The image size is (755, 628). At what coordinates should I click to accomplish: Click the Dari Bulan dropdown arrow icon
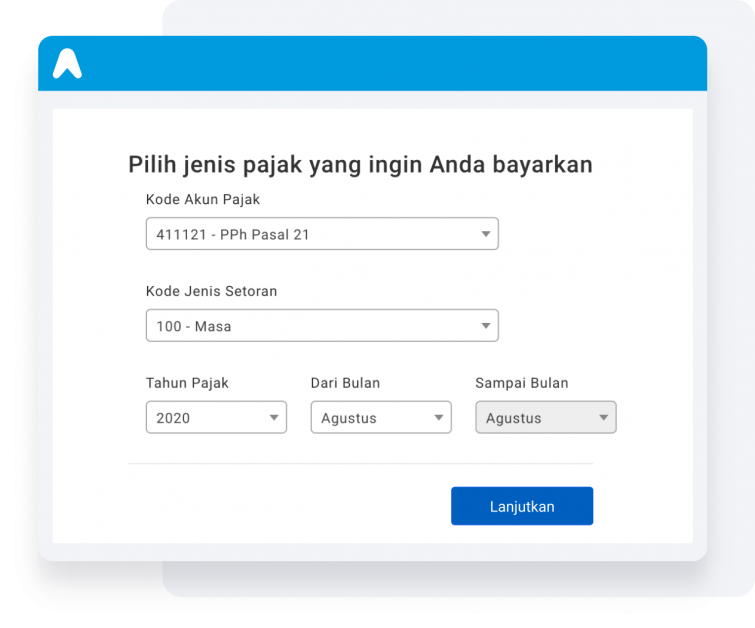[439, 418]
